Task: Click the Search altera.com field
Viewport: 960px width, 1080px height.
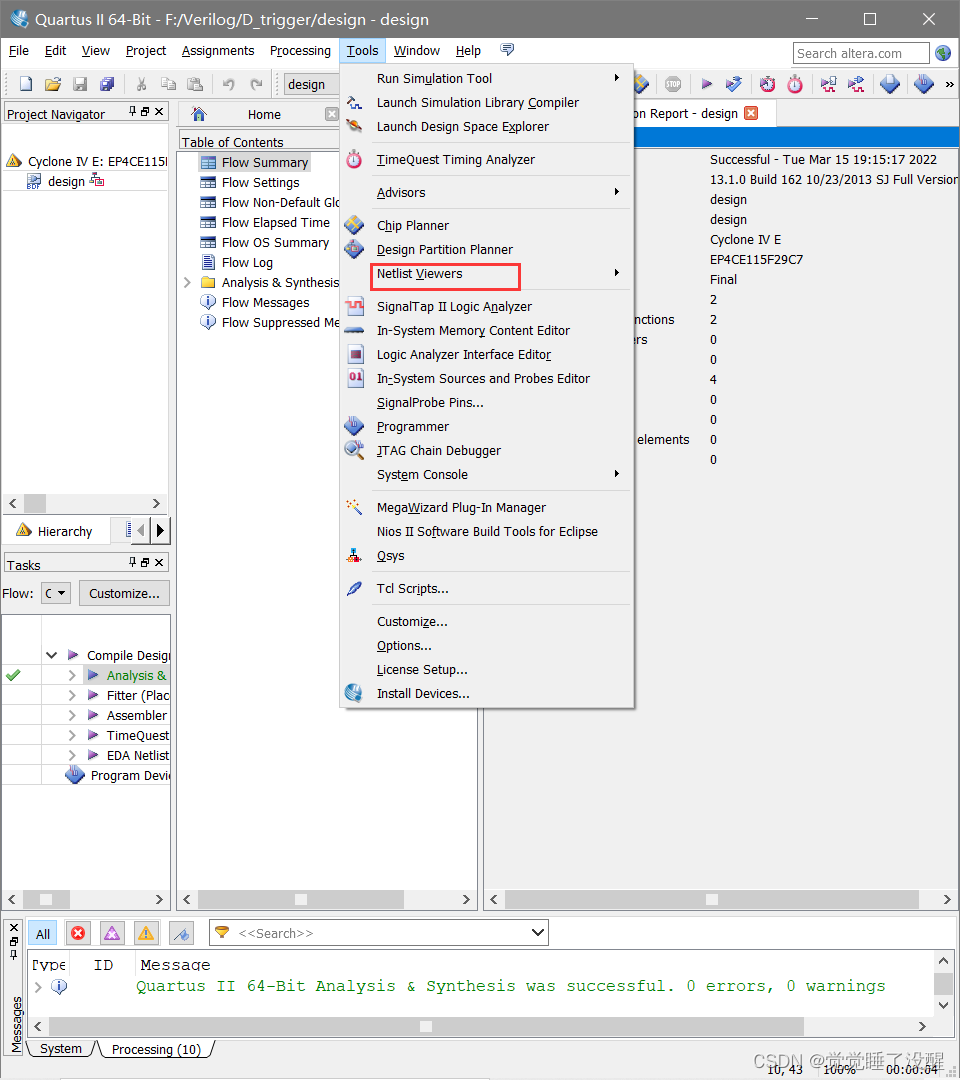Action: 861,53
